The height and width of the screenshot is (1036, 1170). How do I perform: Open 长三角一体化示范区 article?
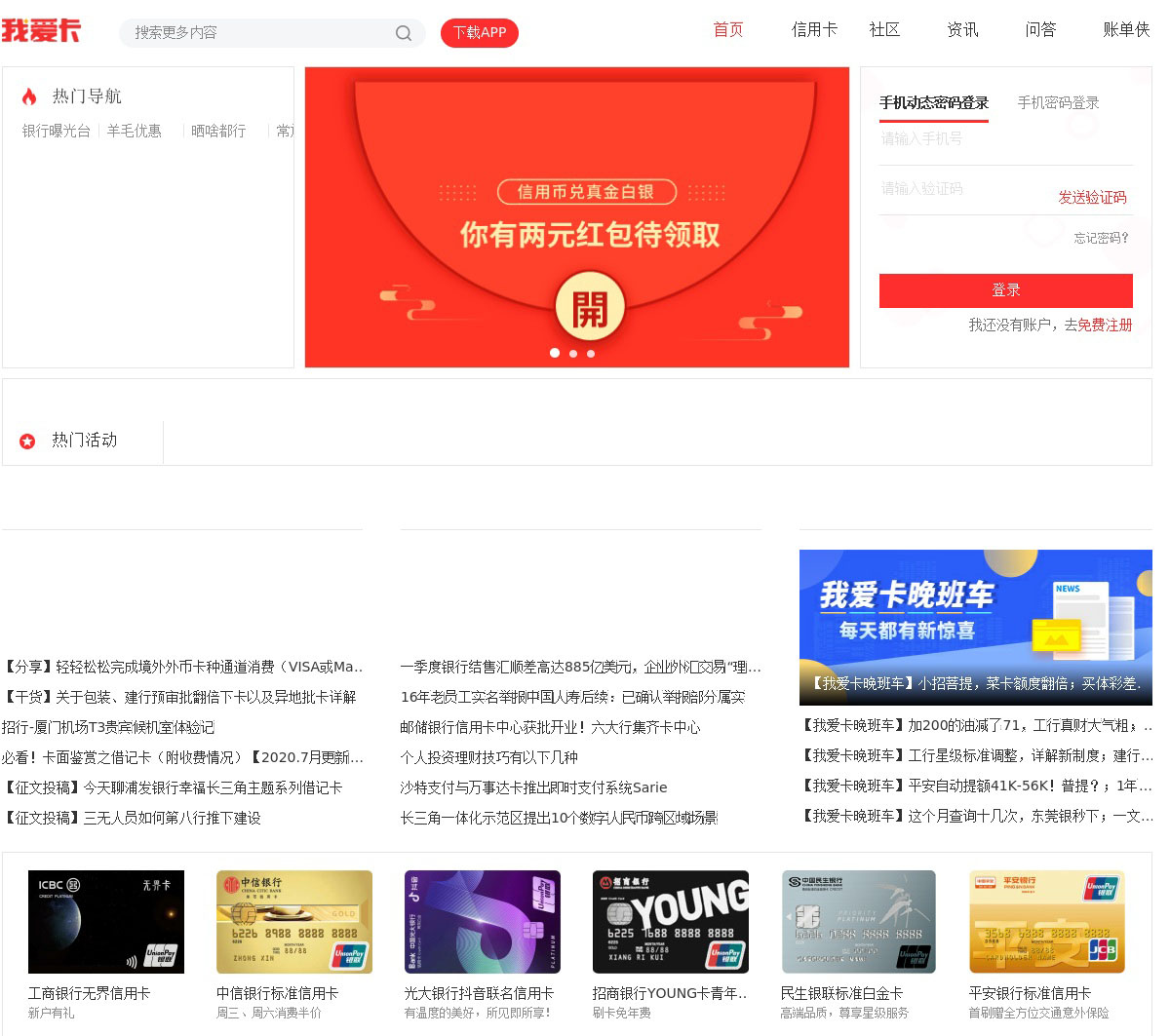pyautogui.click(x=560, y=819)
